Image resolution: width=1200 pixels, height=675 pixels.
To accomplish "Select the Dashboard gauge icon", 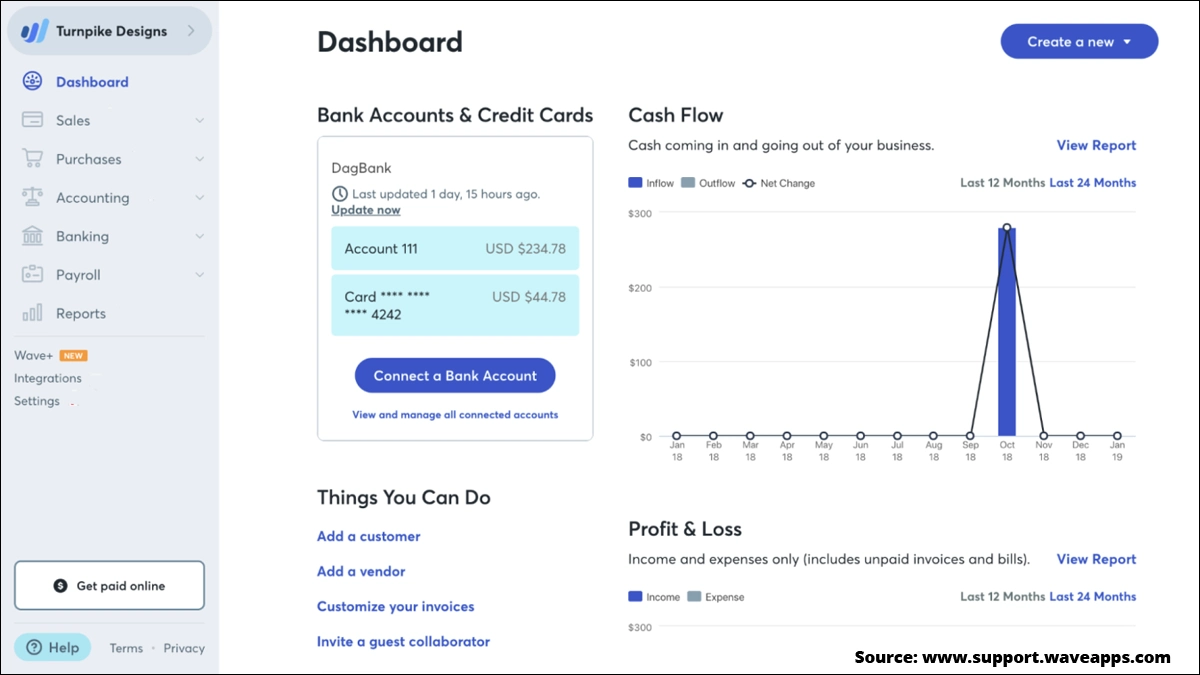I will click(x=32, y=82).
